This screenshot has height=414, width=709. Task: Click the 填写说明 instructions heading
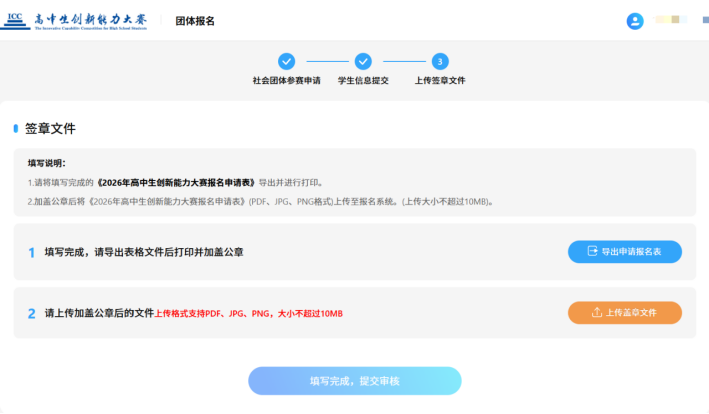pos(47,163)
